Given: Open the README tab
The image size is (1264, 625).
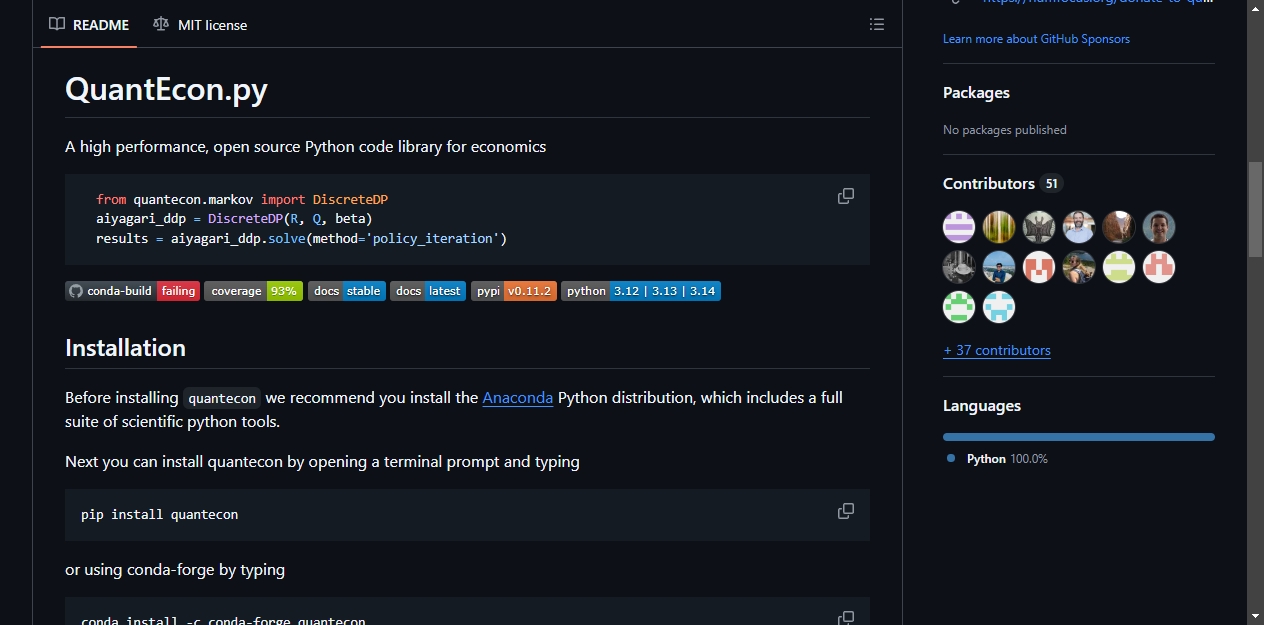Looking at the screenshot, I should click(89, 25).
